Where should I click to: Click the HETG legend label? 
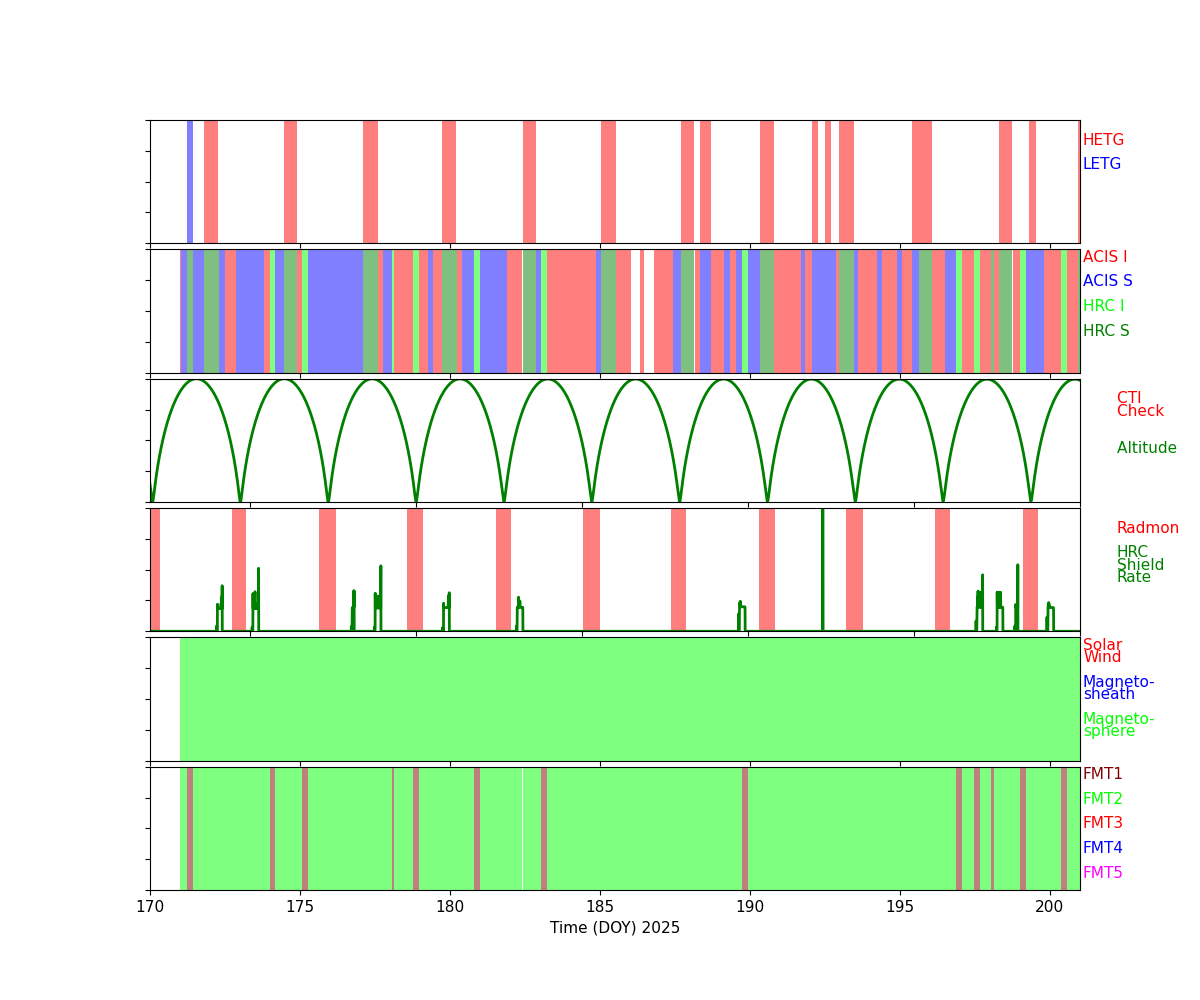click(1103, 140)
